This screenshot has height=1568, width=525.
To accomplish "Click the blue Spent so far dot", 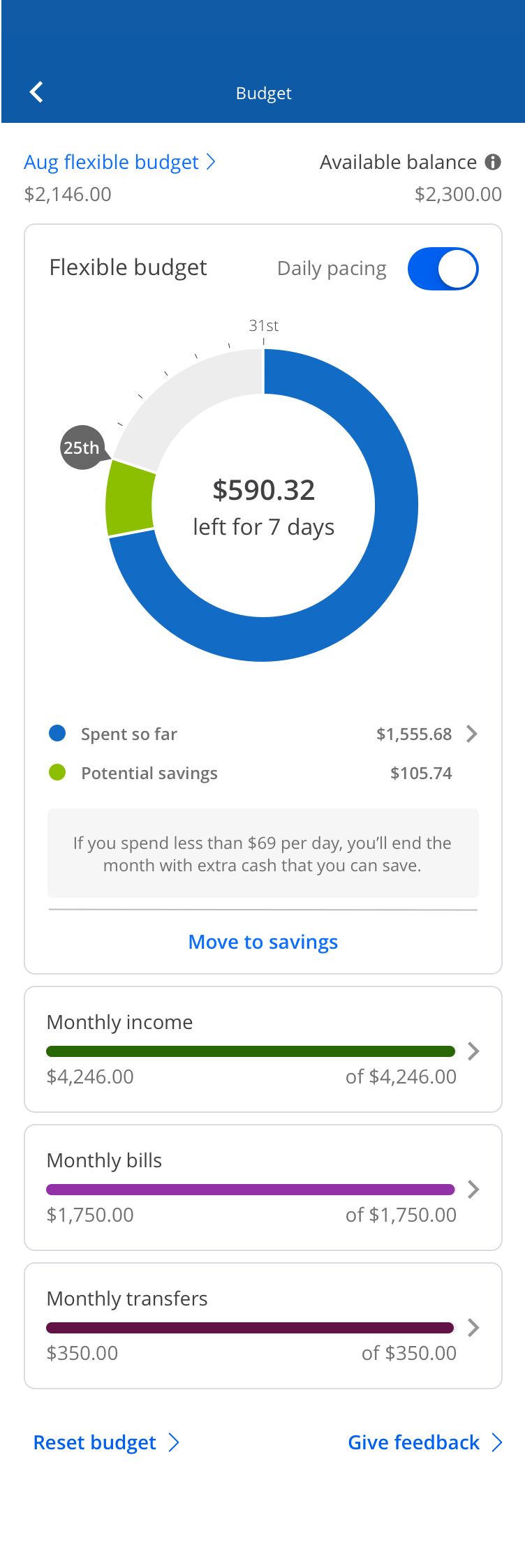I will 57,733.
